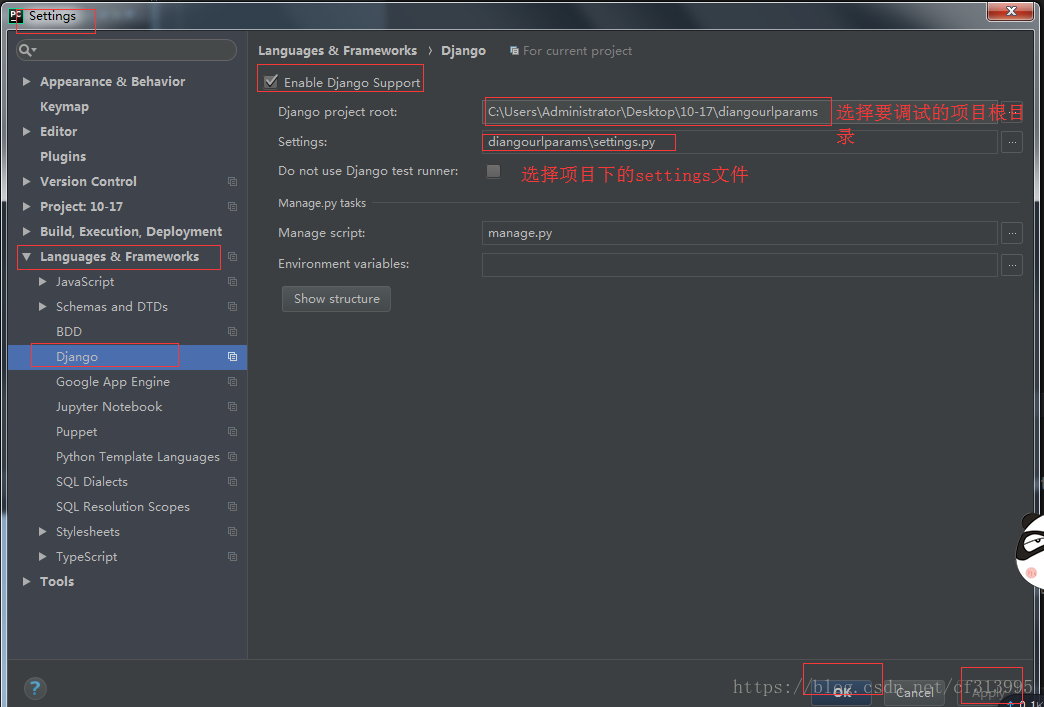
Task: Click the project-level icon beside Jupyter Notebook
Action: [232, 407]
